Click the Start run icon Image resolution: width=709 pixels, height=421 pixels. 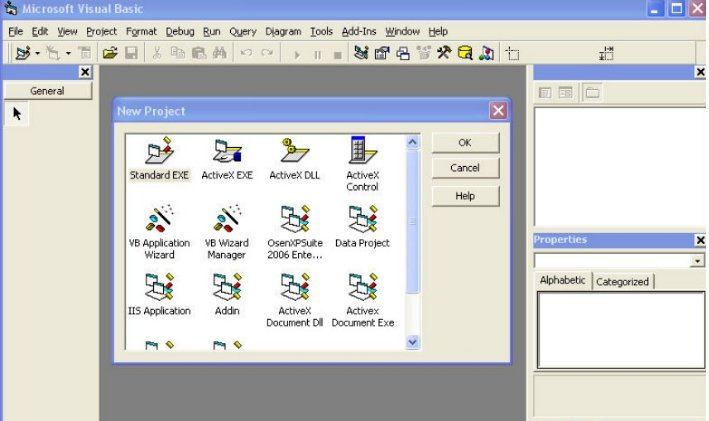pos(297,55)
